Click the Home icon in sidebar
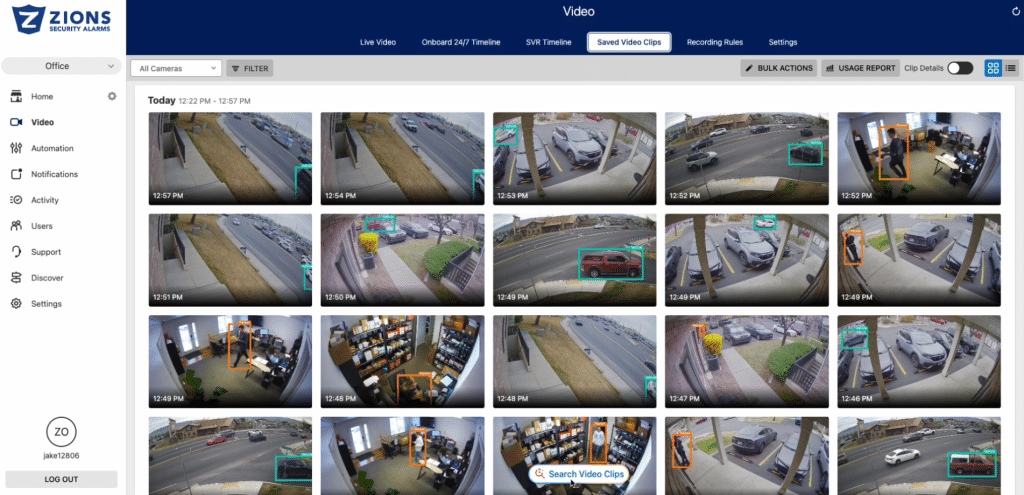Image resolution: width=1024 pixels, height=495 pixels. pyautogui.click(x=16, y=97)
